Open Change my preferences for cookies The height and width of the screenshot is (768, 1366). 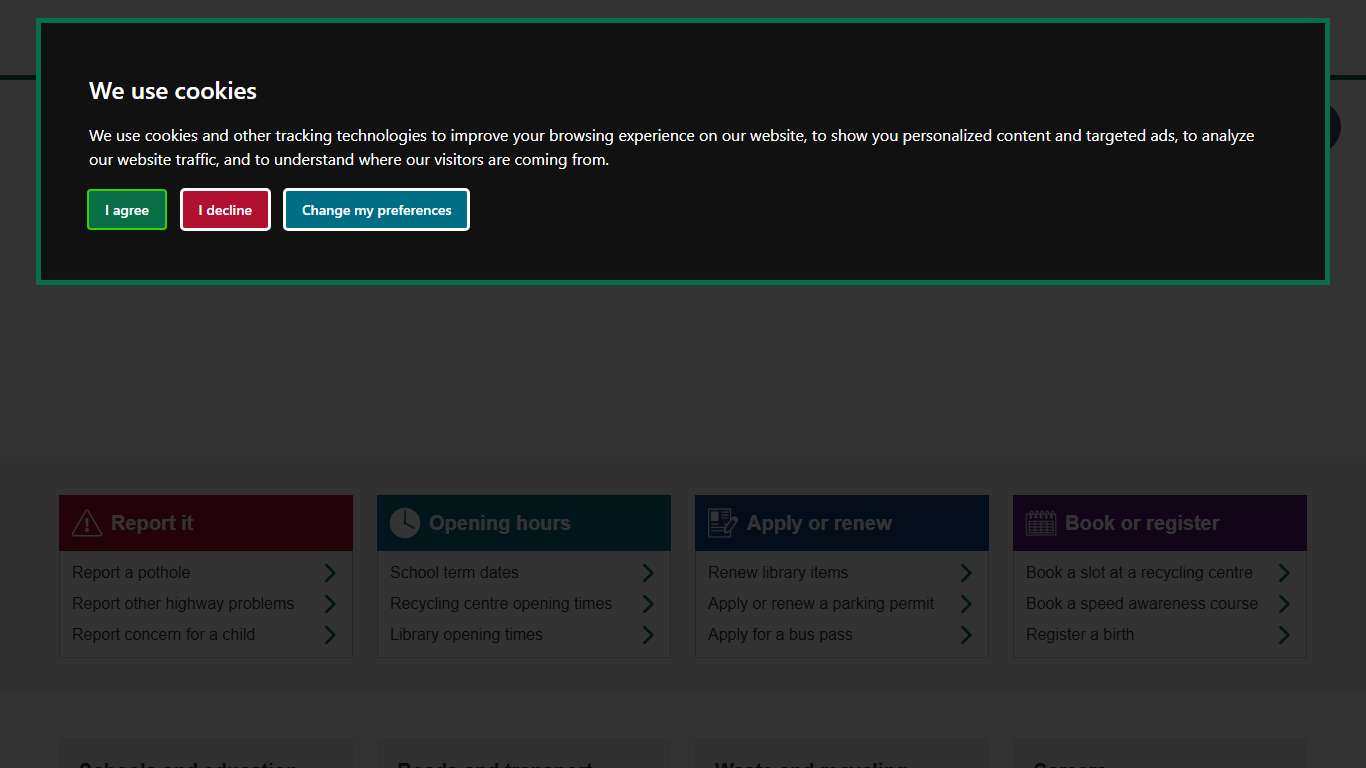pos(376,210)
